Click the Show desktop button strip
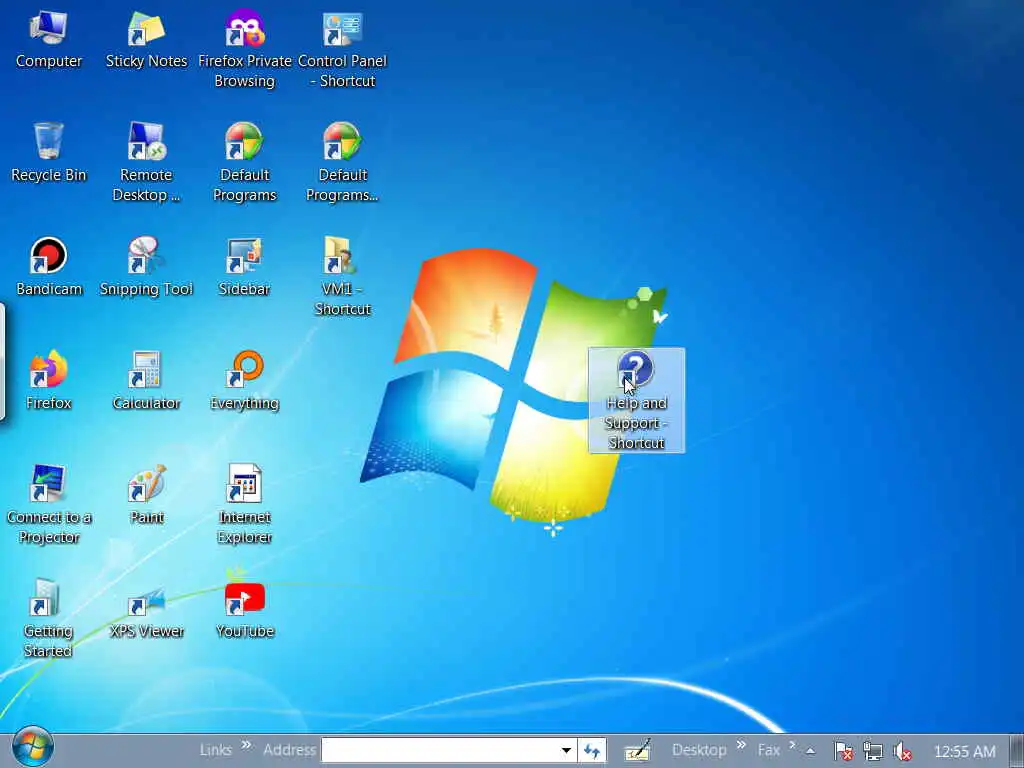The width and height of the screenshot is (1024, 768). pos(1017,750)
